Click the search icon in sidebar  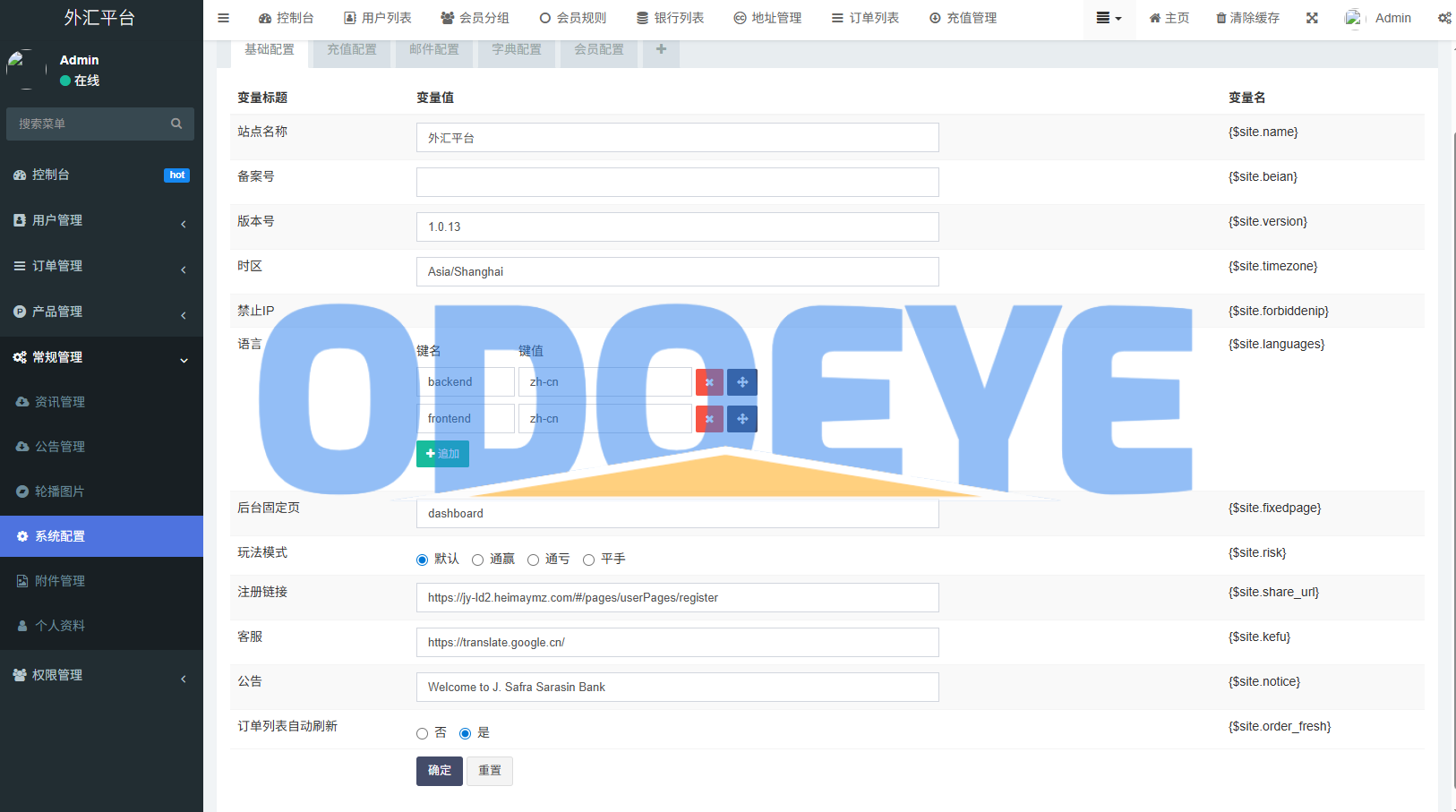(176, 124)
